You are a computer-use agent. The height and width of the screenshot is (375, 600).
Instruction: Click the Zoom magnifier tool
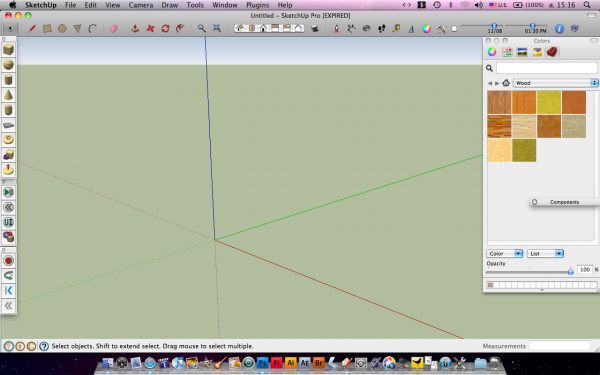[x=201, y=29]
